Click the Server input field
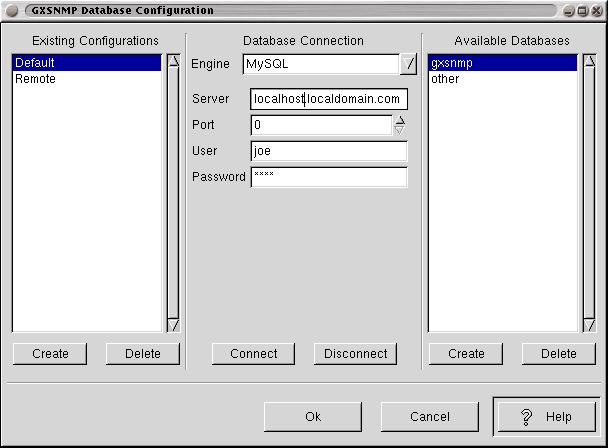 pyautogui.click(x=329, y=99)
